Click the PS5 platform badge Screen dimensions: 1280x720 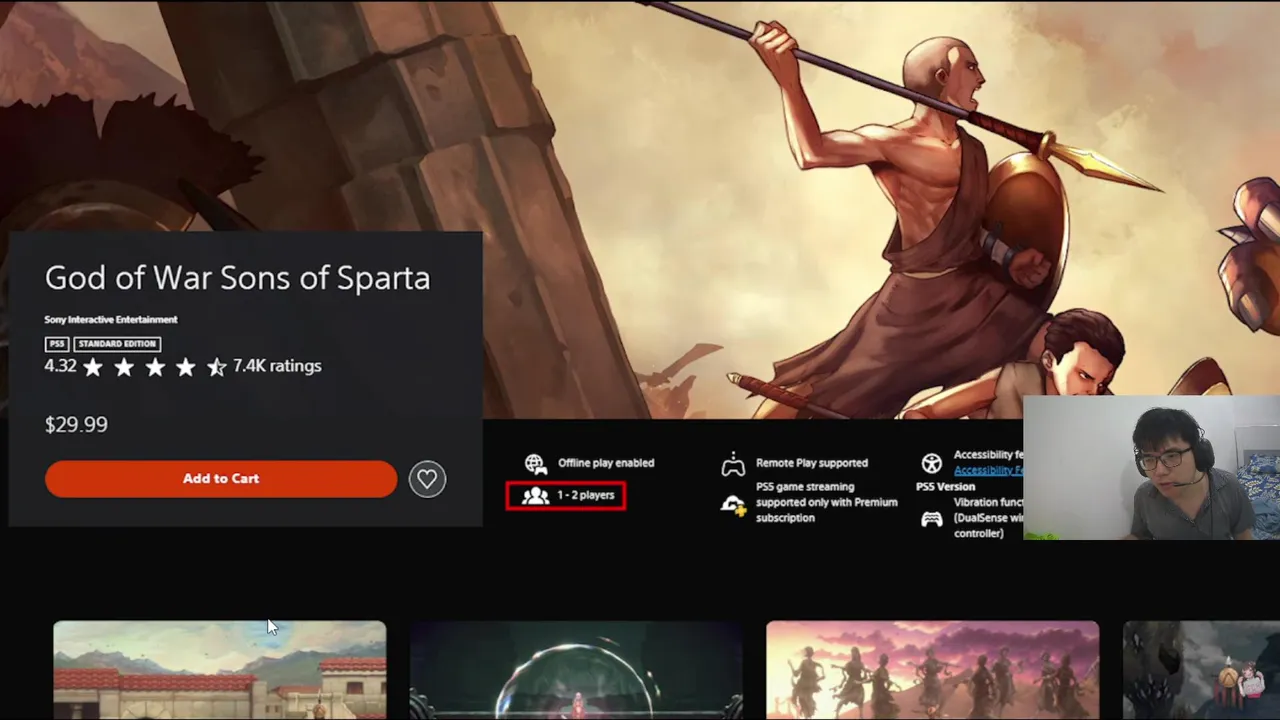[x=57, y=344]
